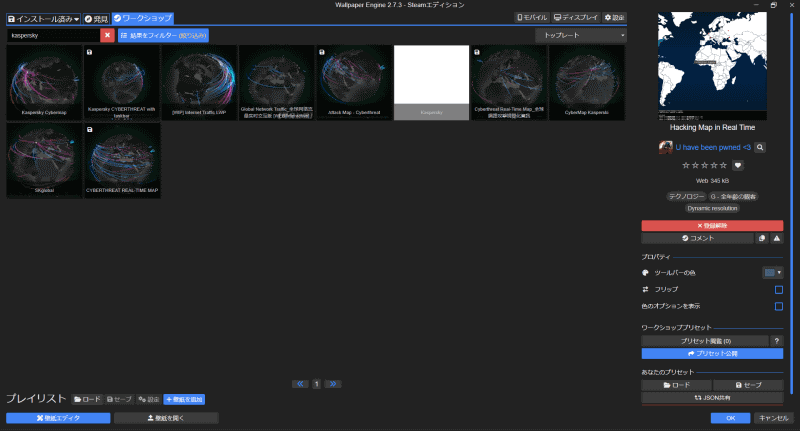Rate the wallpaper with the first star

686,165
